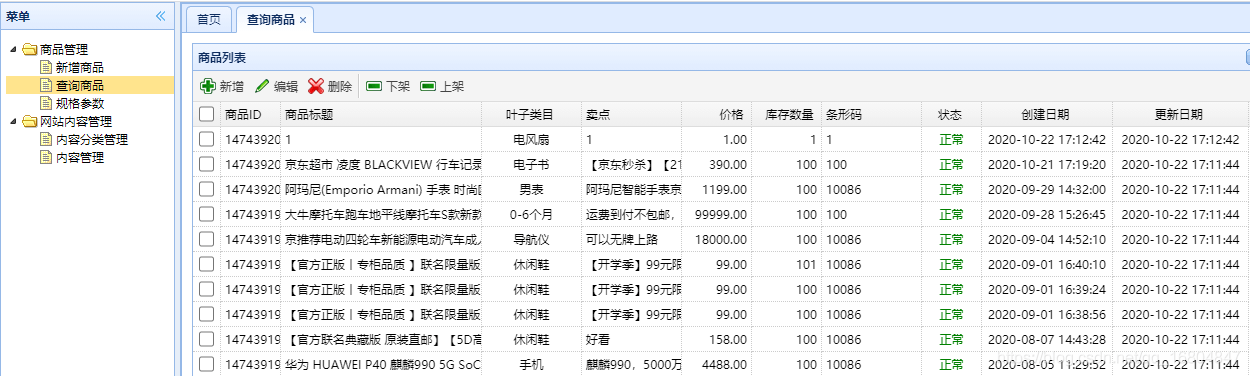Check the row created 2020-09-01 16:40:10
1250x376 pixels.
click(207, 265)
